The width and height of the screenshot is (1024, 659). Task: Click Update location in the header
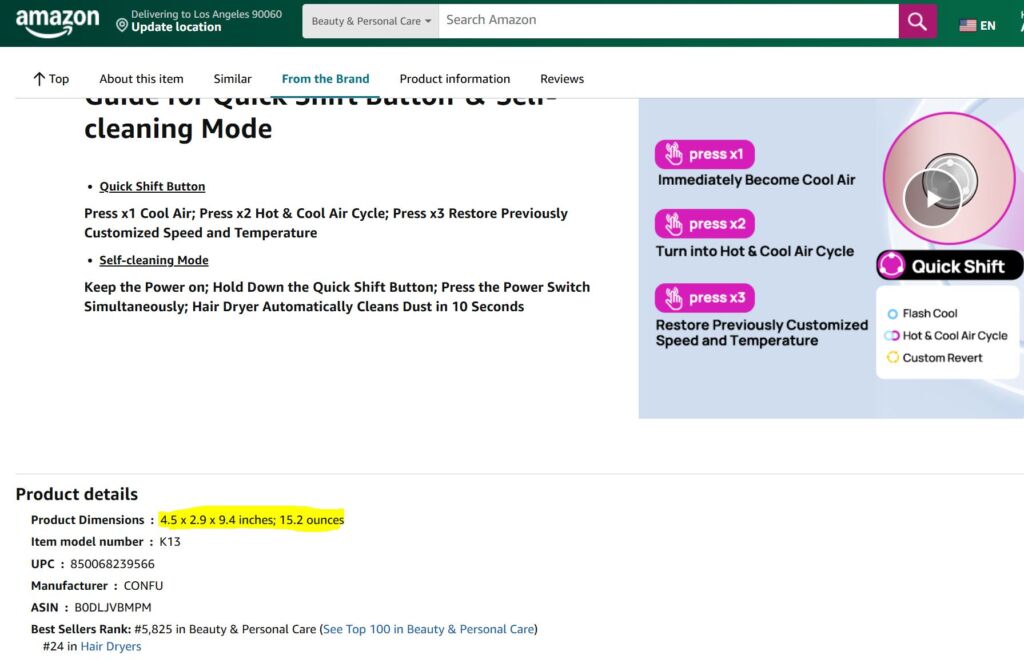(x=176, y=28)
